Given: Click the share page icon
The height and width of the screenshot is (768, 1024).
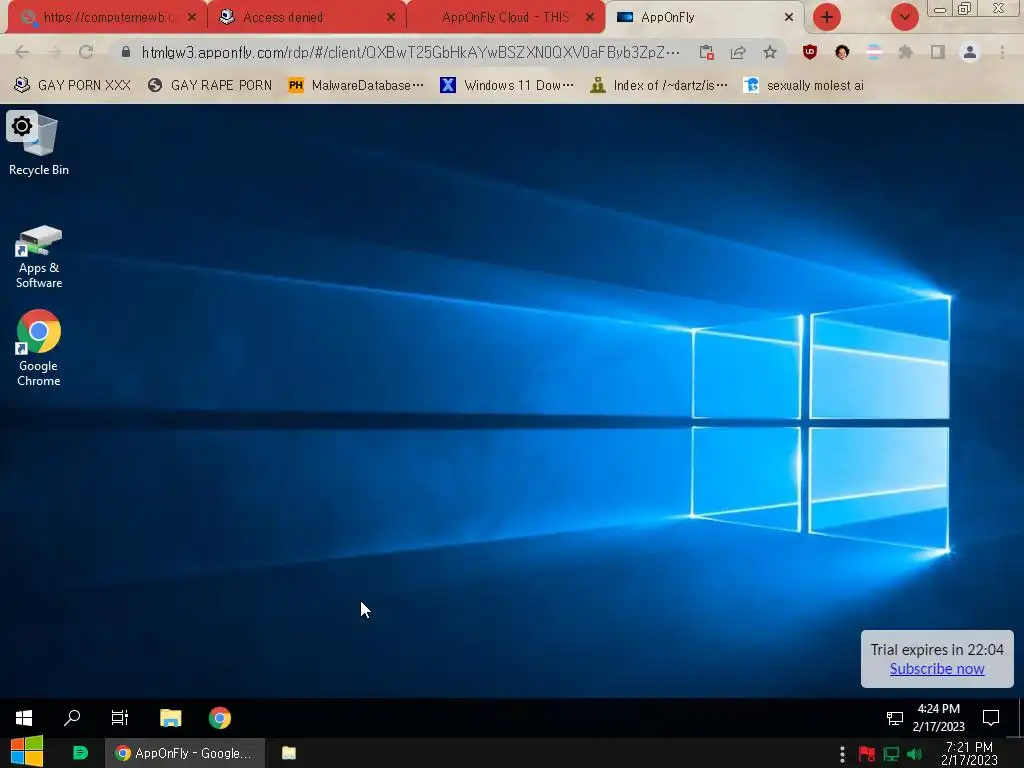Looking at the screenshot, I should (738, 52).
